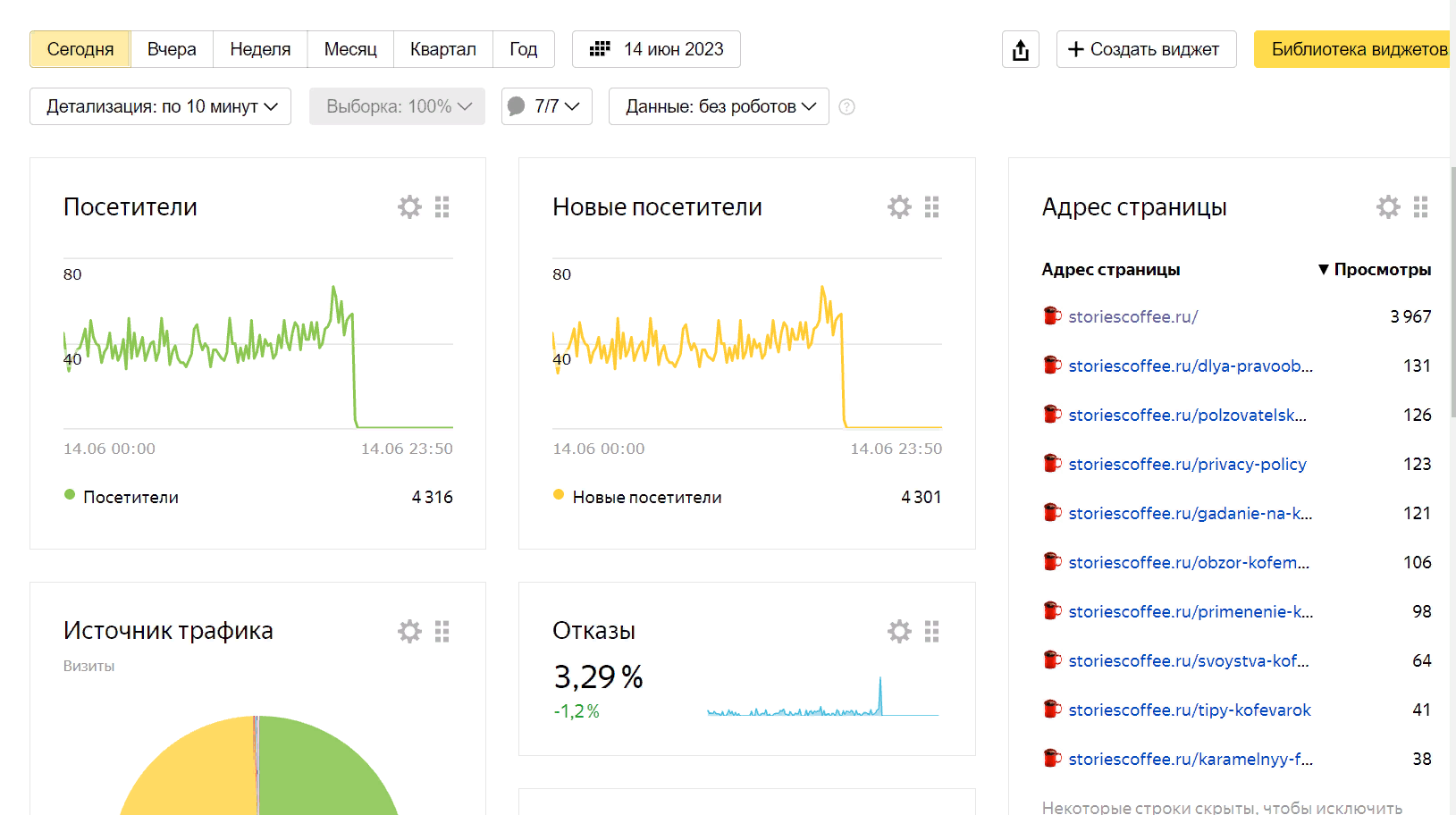Toggle yellow Новые посетители legend marker
1456x815 pixels.
[x=559, y=495]
